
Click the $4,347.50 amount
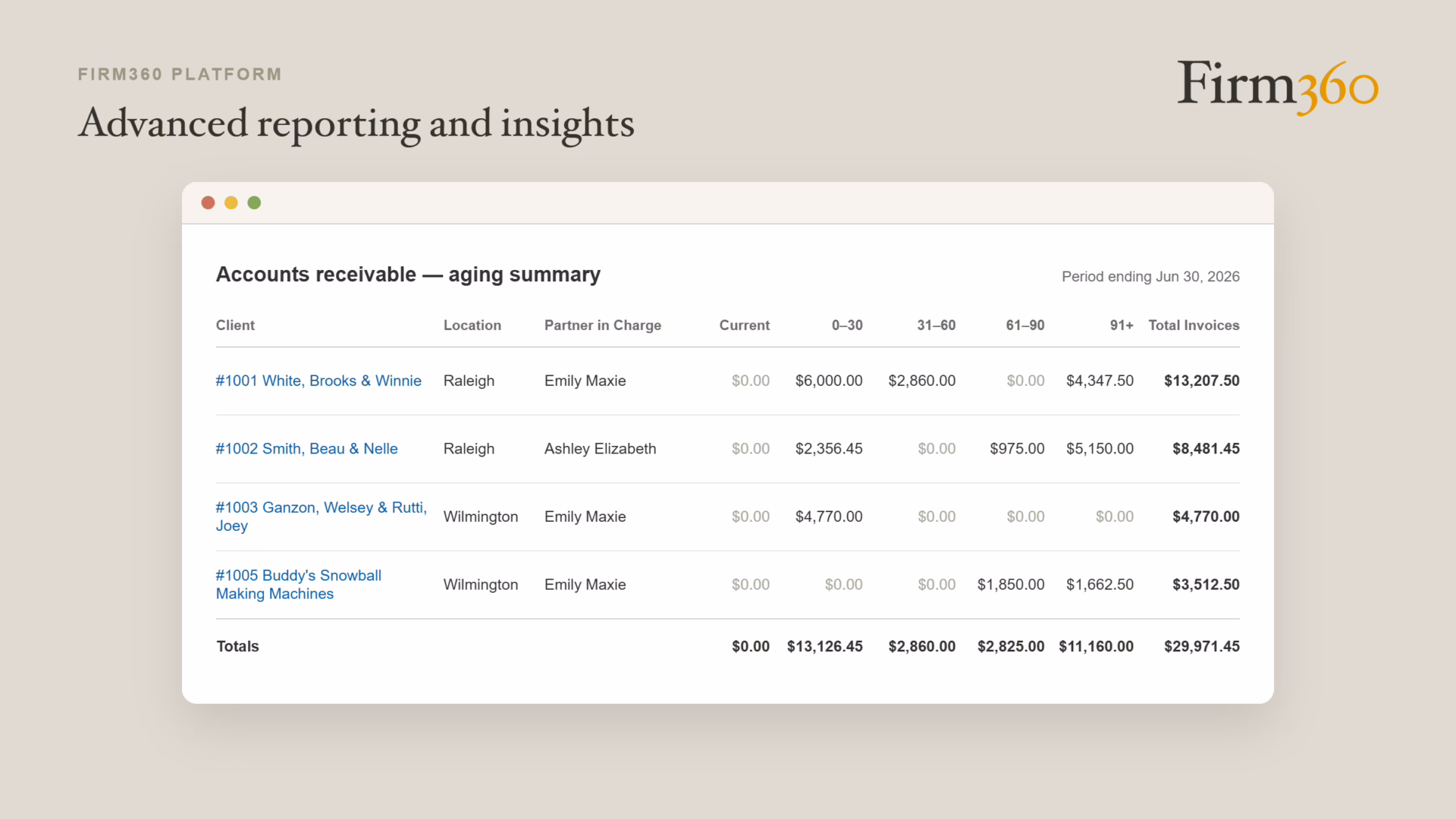coord(1100,381)
